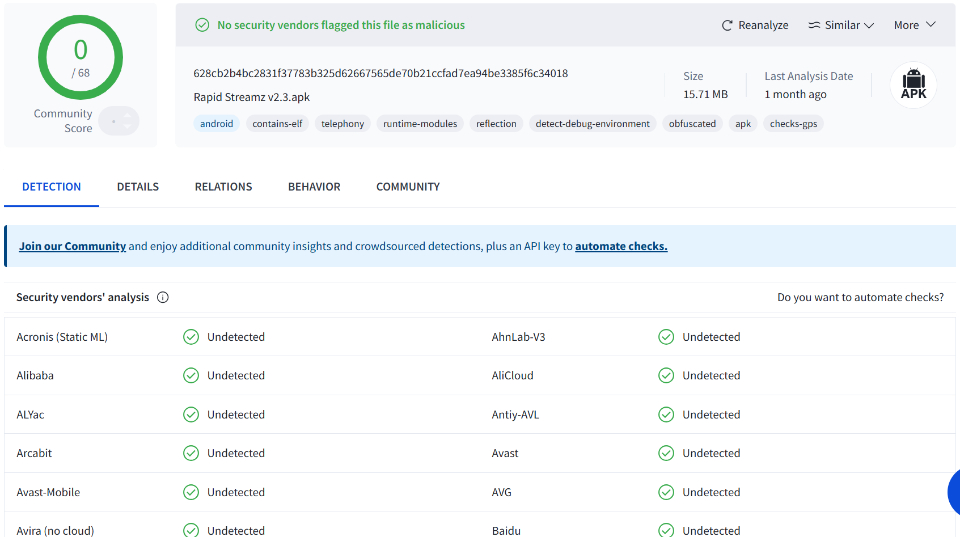Click the Security vendors' analysis heading
This screenshot has width=960, height=537.
[83, 297]
